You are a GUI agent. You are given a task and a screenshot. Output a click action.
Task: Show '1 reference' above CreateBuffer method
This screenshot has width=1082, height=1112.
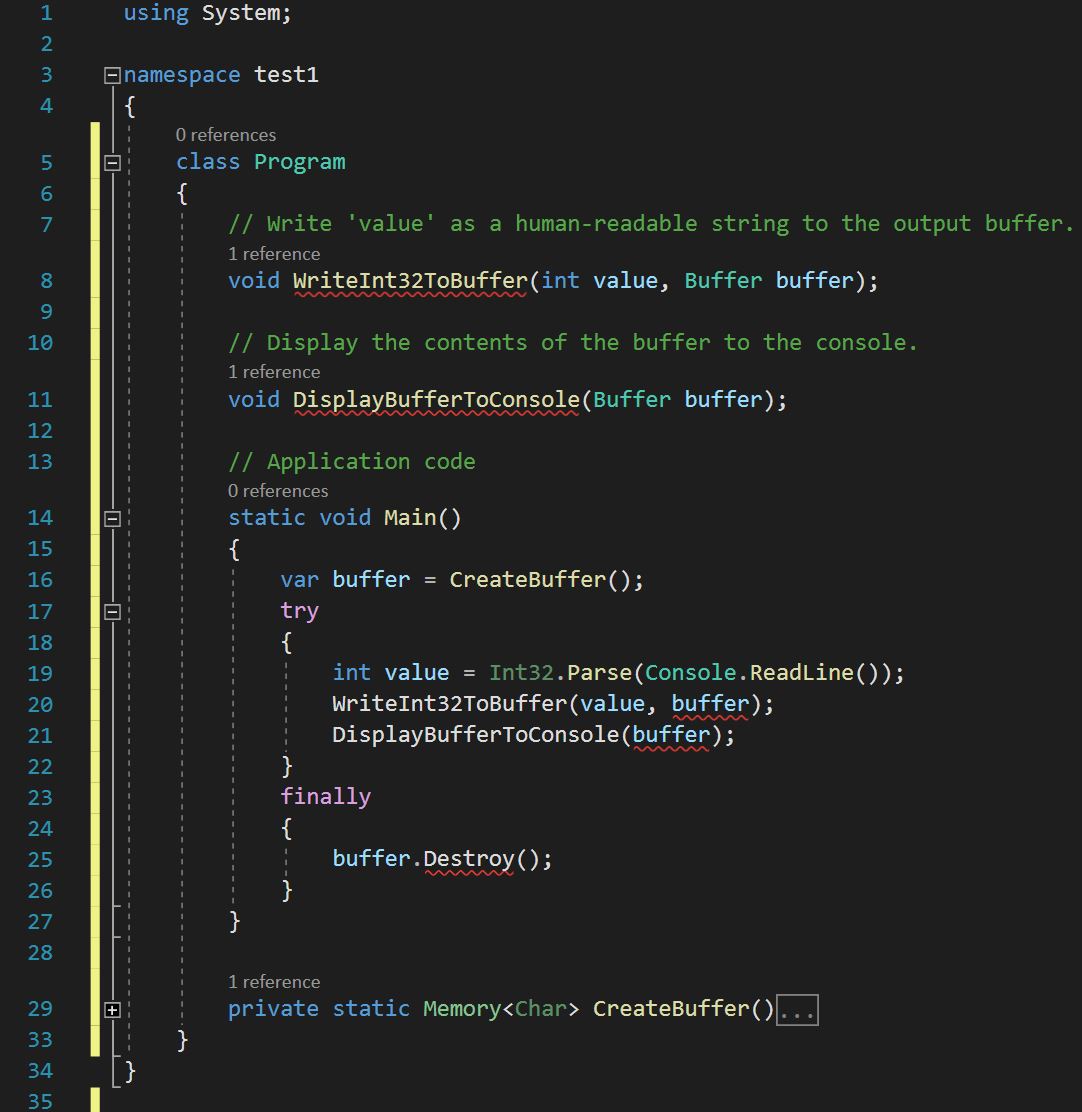tap(274, 982)
